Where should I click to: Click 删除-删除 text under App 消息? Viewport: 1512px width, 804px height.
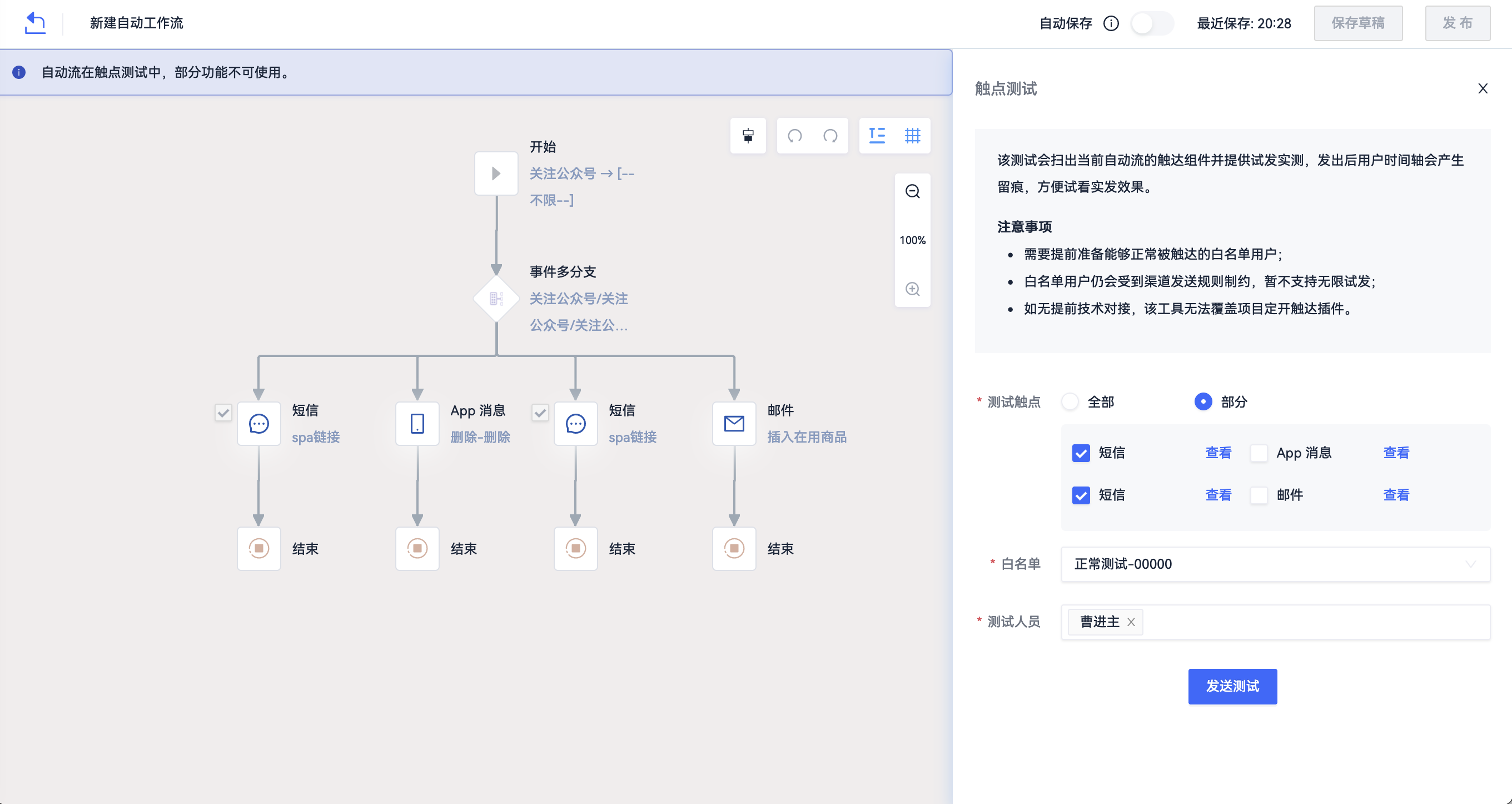[480, 437]
